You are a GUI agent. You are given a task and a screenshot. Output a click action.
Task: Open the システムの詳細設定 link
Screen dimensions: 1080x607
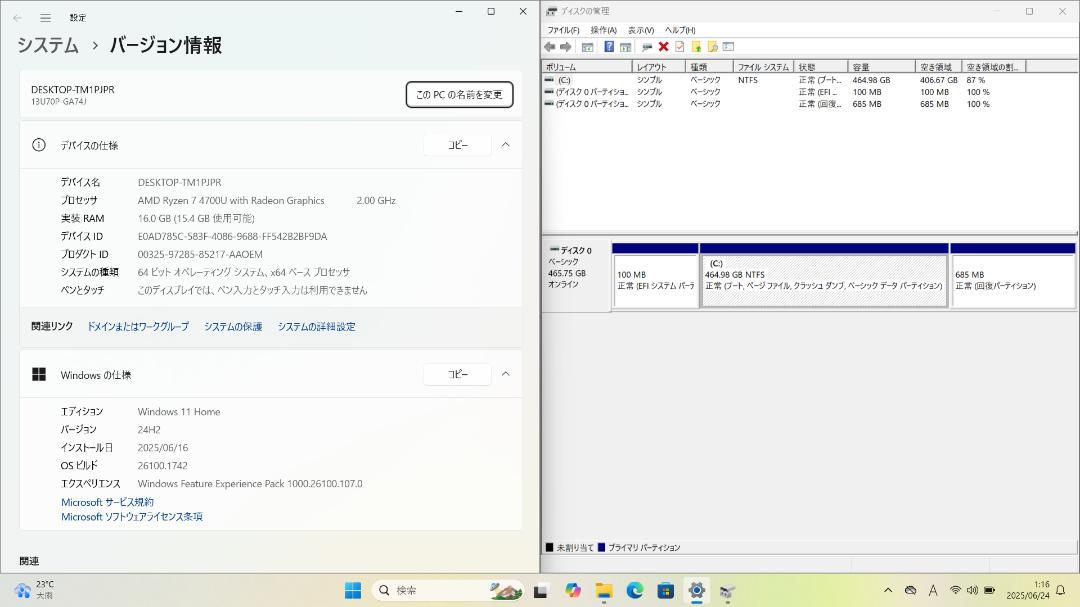pos(316,327)
